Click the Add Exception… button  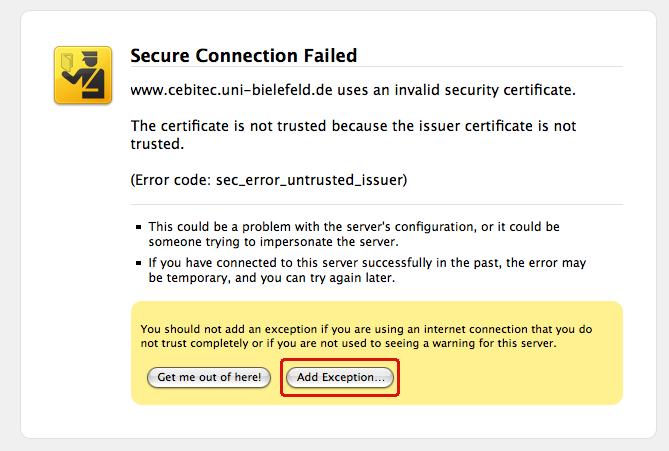pyautogui.click(x=340, y=377)
